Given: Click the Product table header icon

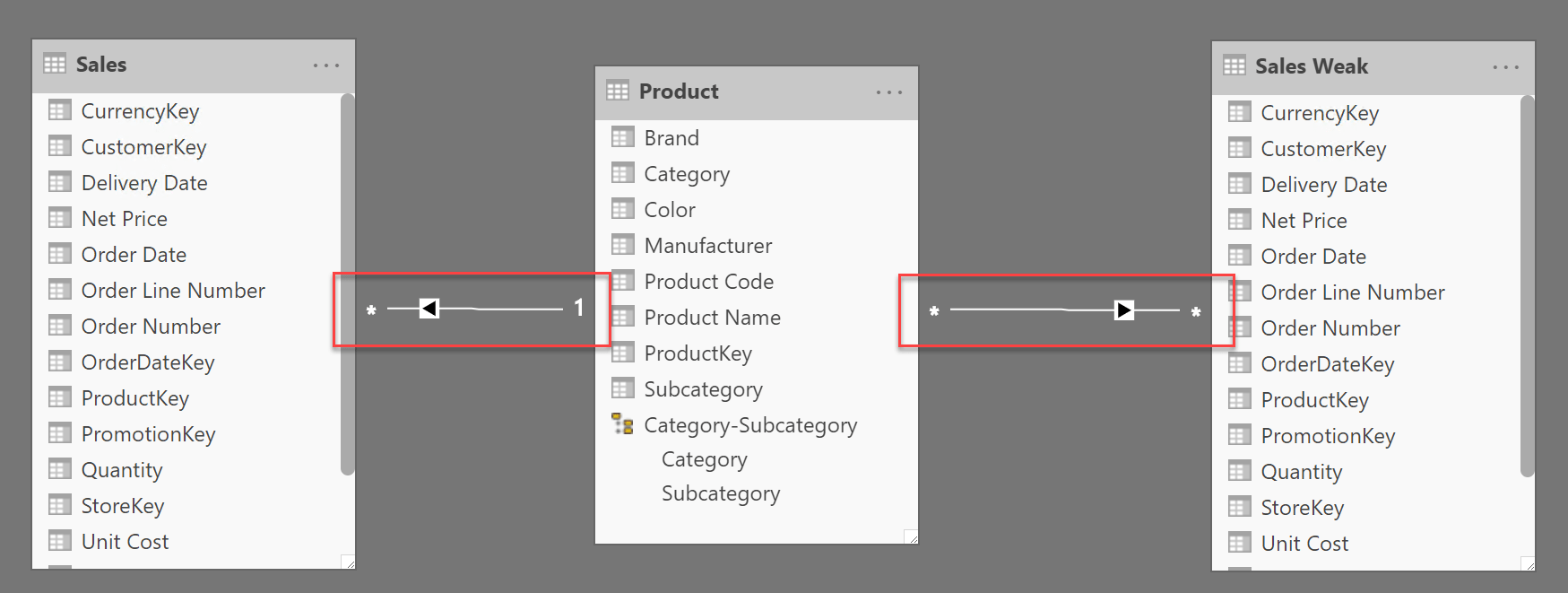Looking at the screenshot, I should click(x=618, y=92).
